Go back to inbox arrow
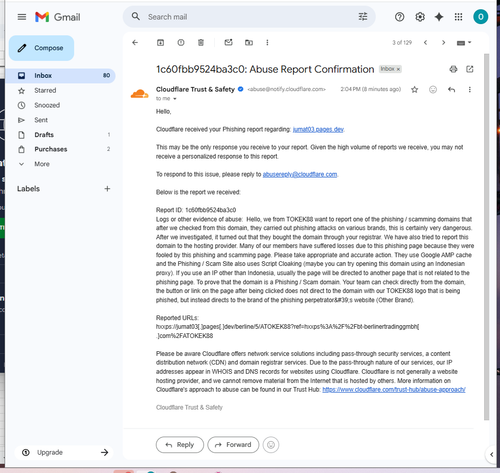 (135, 42)
